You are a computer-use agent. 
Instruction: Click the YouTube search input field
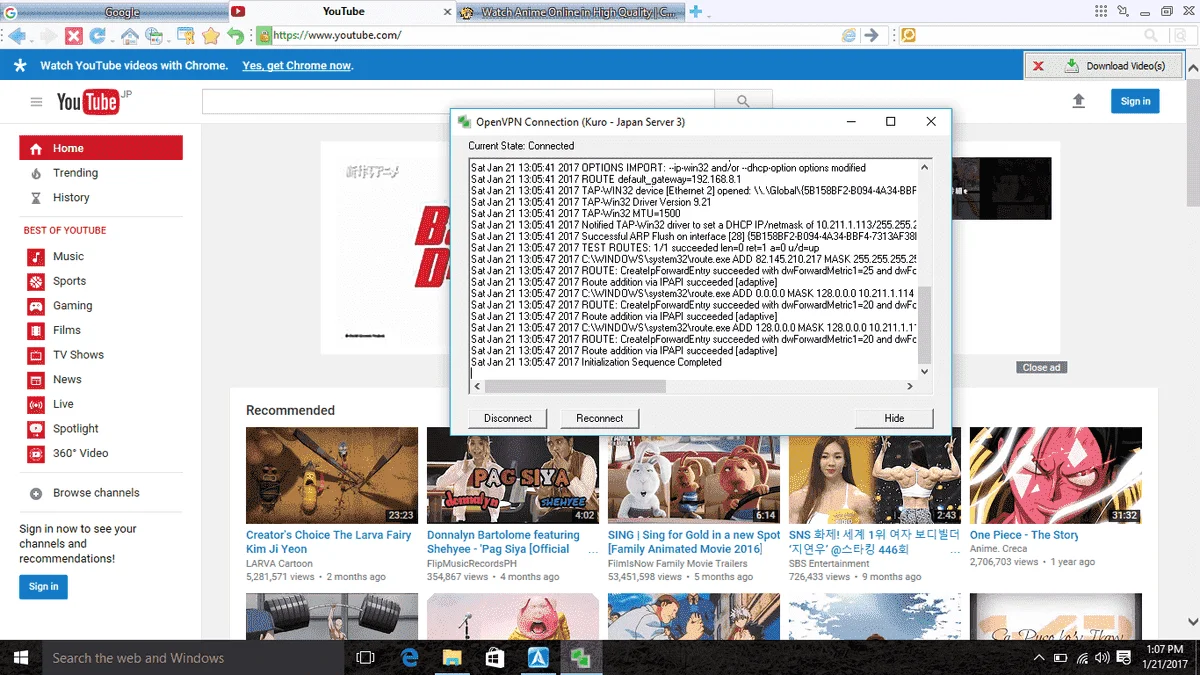(x=458, y=102)
